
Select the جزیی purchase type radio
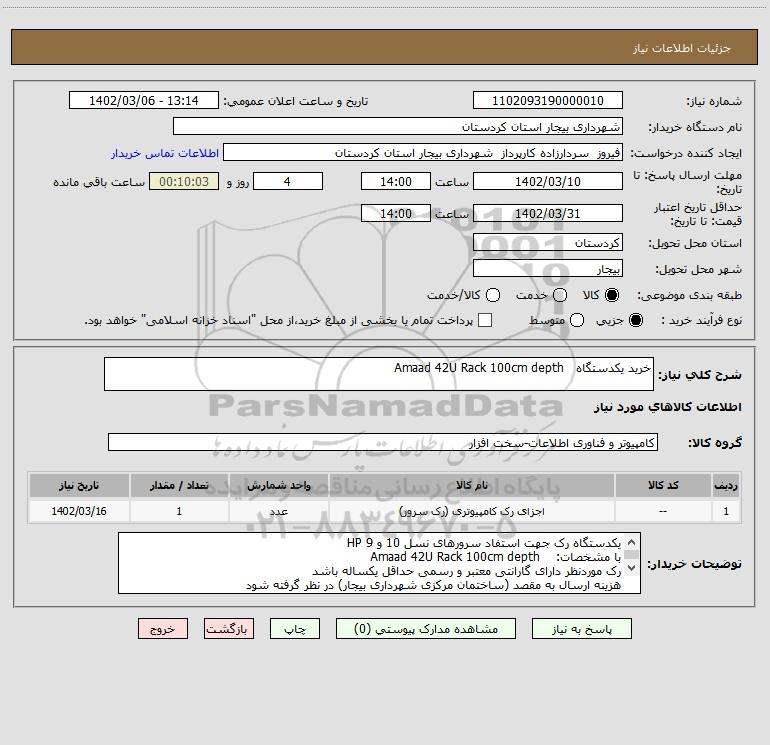coord(635,320)
